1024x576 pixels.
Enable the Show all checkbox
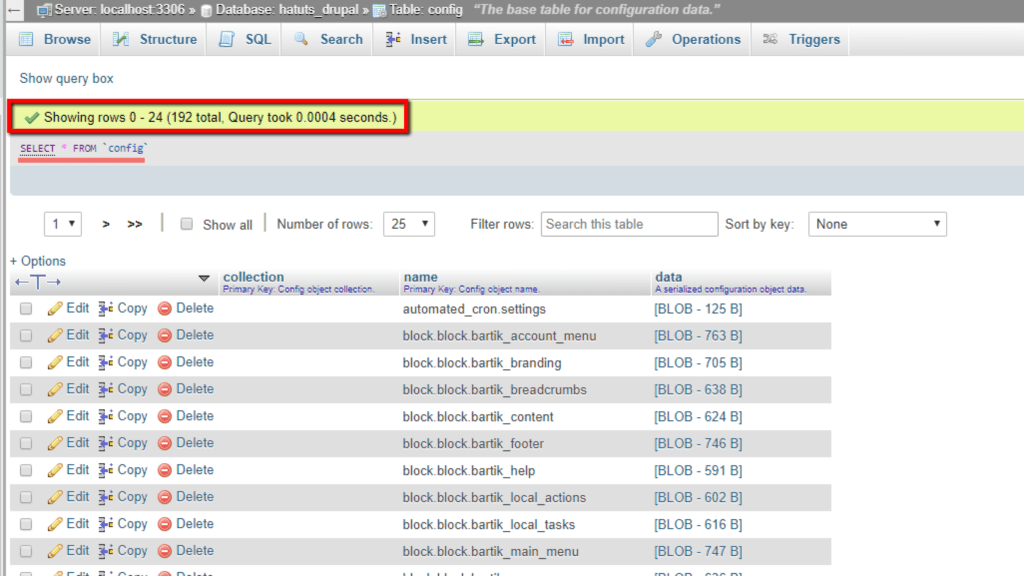tap(187, 224)
